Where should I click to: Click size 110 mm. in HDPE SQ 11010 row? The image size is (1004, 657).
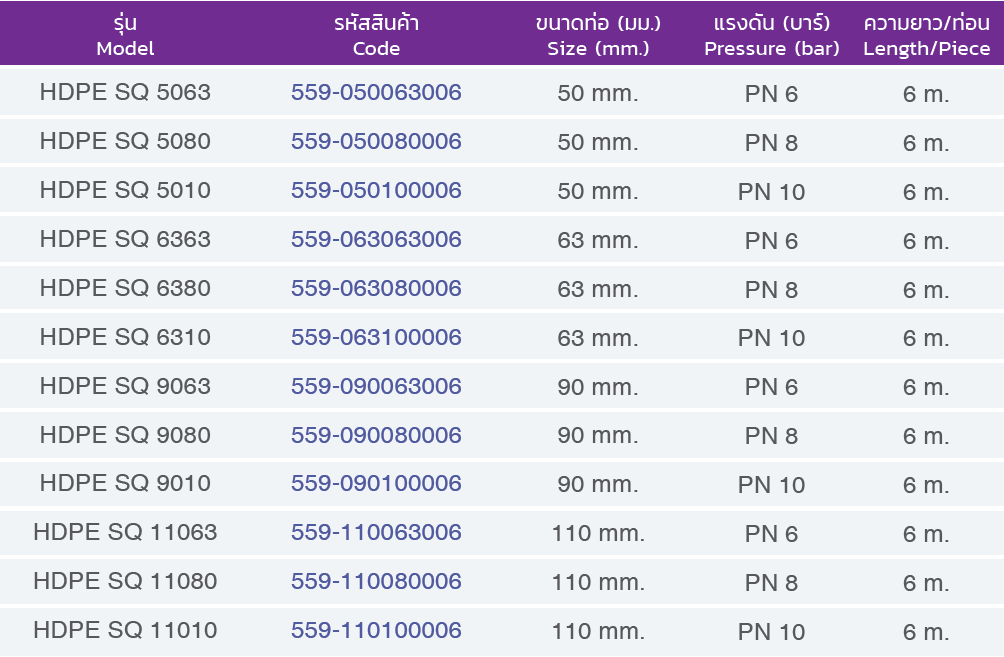click(x=598, y=631)
